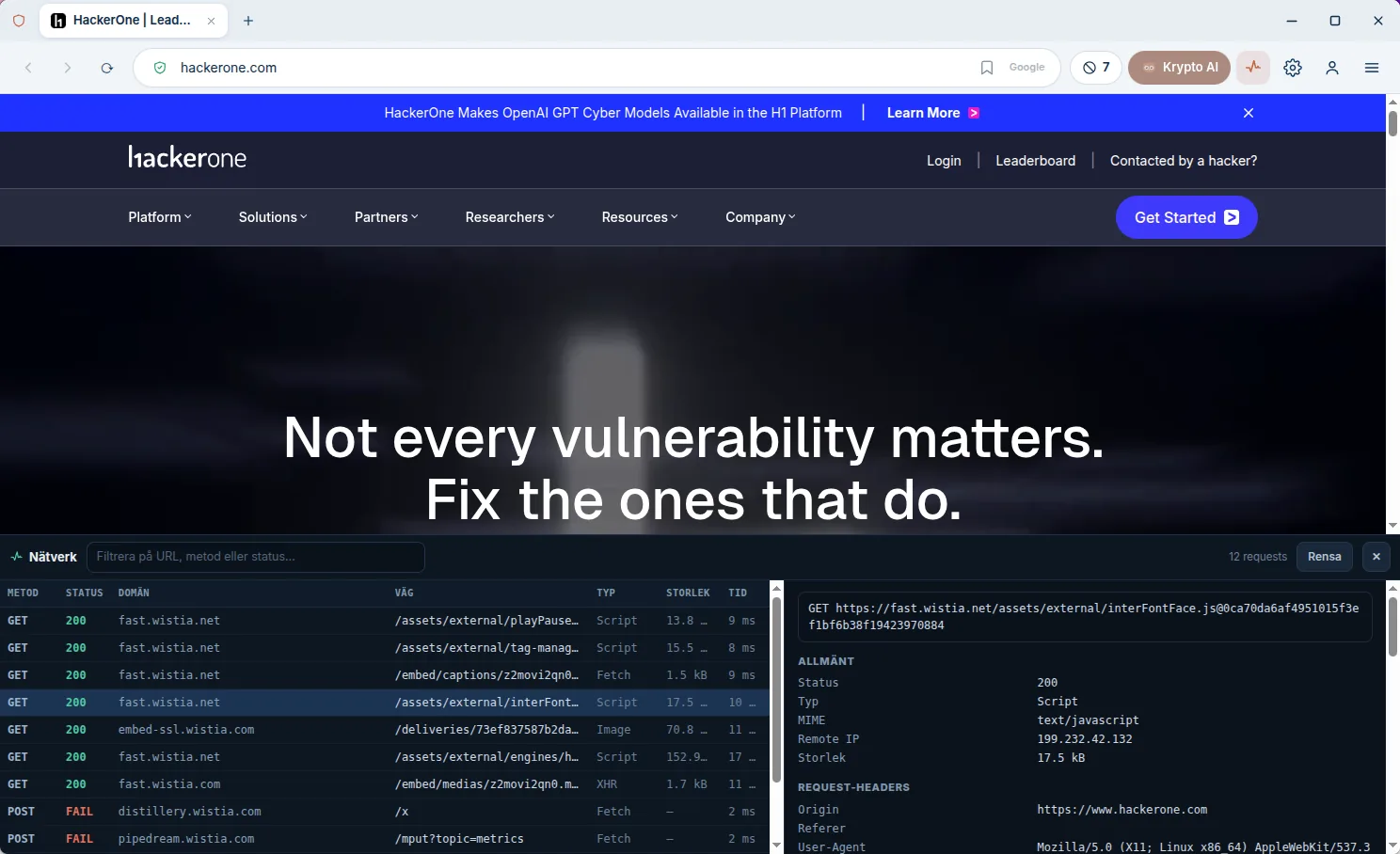Click the Storlek value 17.5 kB in details

coord(1061,758)
